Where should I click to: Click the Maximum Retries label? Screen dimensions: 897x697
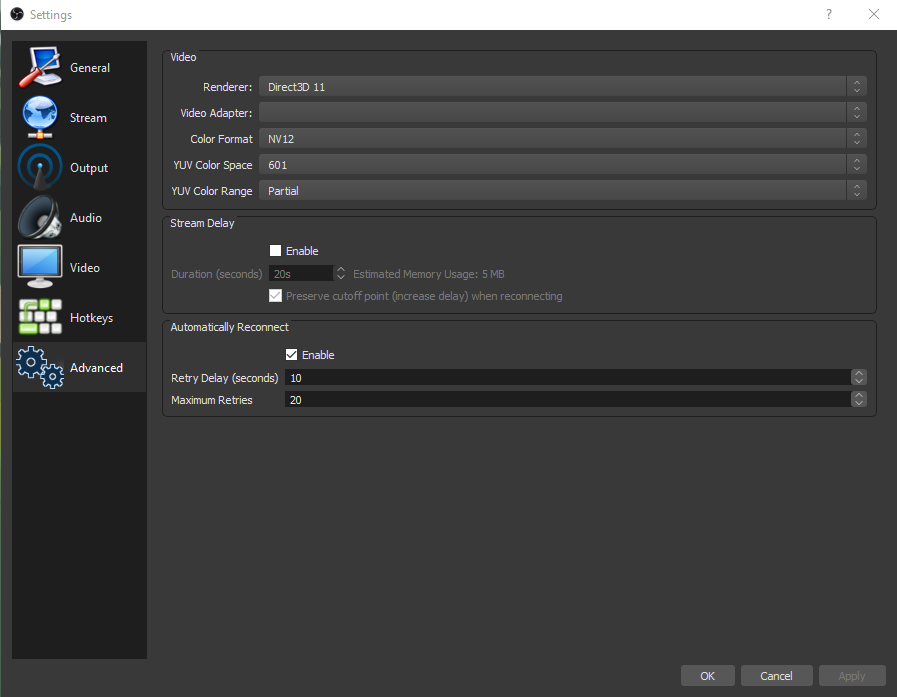coord(212,400)
